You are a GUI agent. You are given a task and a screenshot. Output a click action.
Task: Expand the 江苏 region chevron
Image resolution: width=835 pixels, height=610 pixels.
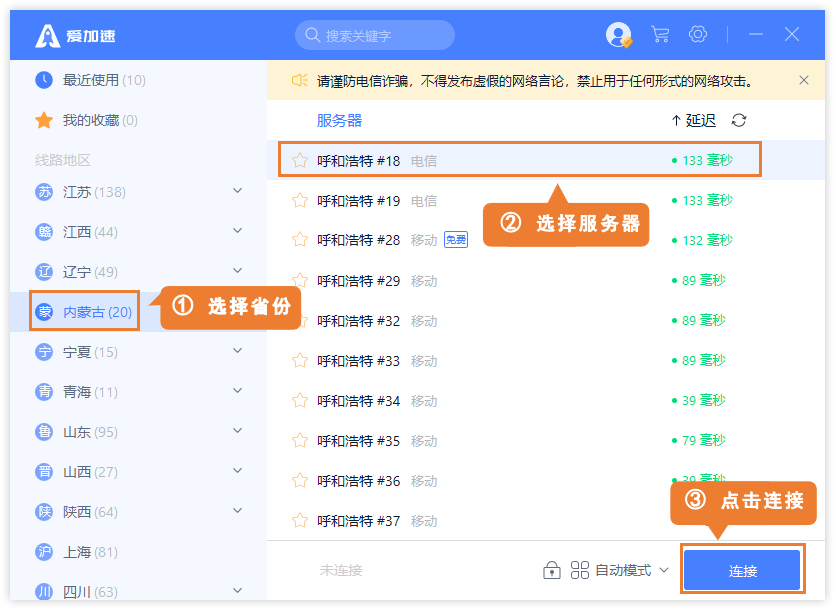point(238,191)
